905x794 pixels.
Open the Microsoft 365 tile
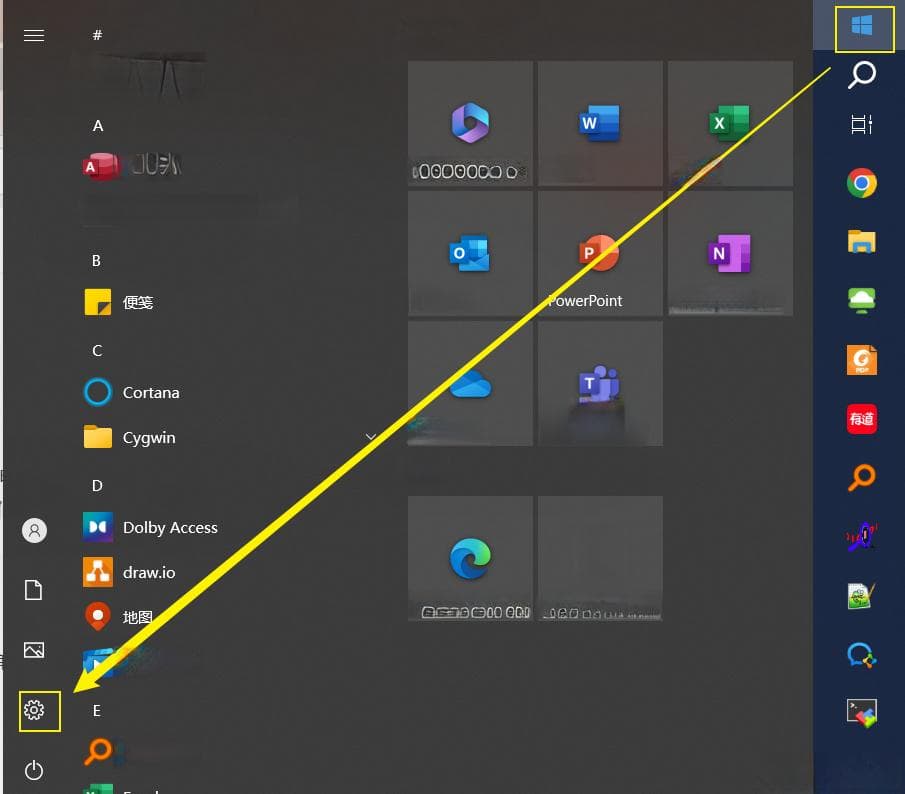[470, 123]
